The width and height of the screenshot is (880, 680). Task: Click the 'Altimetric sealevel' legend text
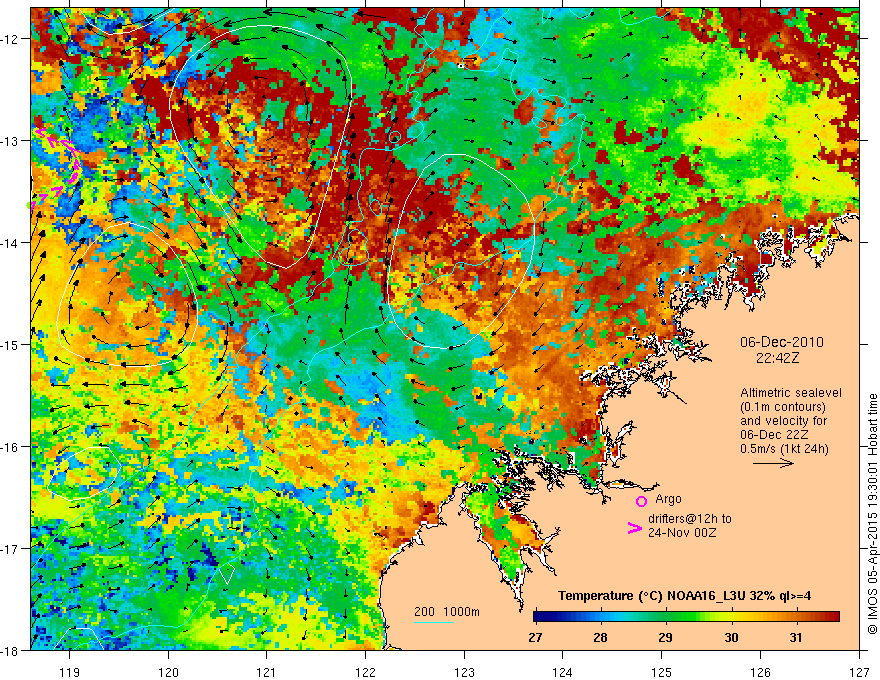pyautogui.click(x=791, y=393)
